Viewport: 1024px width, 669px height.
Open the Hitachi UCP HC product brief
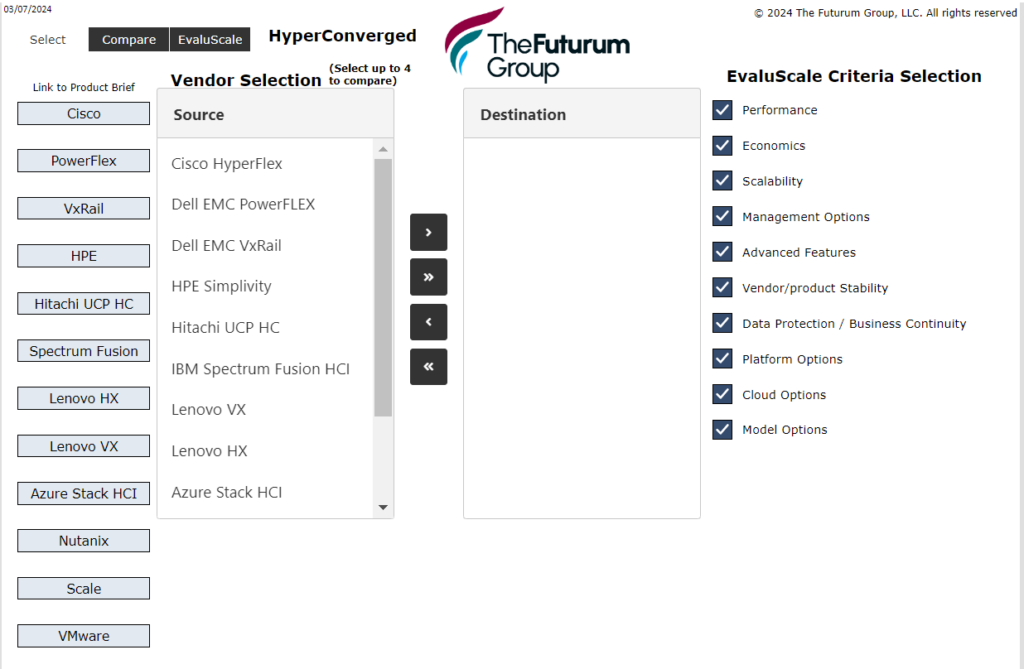[x=83, y=303]
